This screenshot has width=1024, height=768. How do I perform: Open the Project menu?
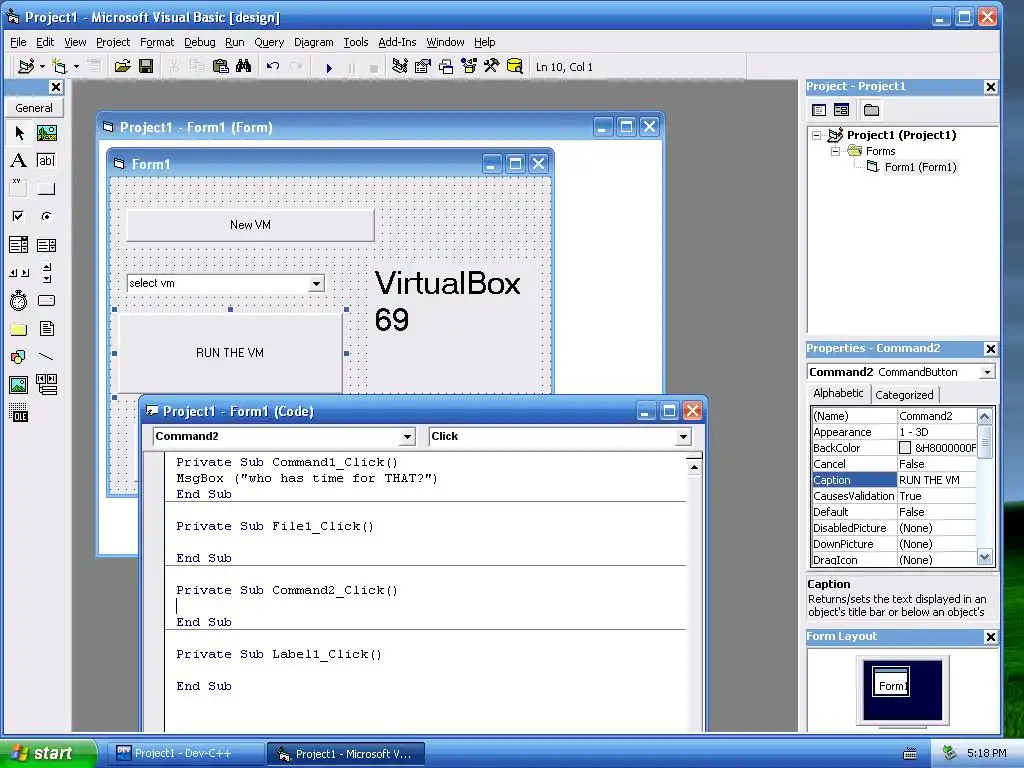[113, 42]
